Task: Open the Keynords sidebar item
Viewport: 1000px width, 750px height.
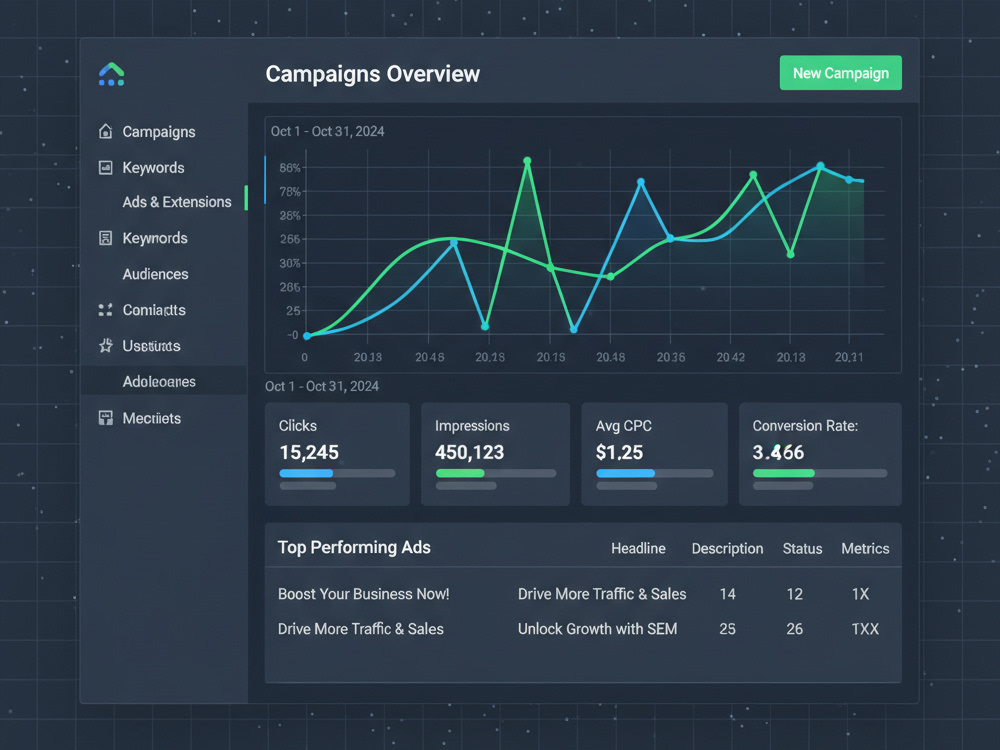Action: pos(155,238)
